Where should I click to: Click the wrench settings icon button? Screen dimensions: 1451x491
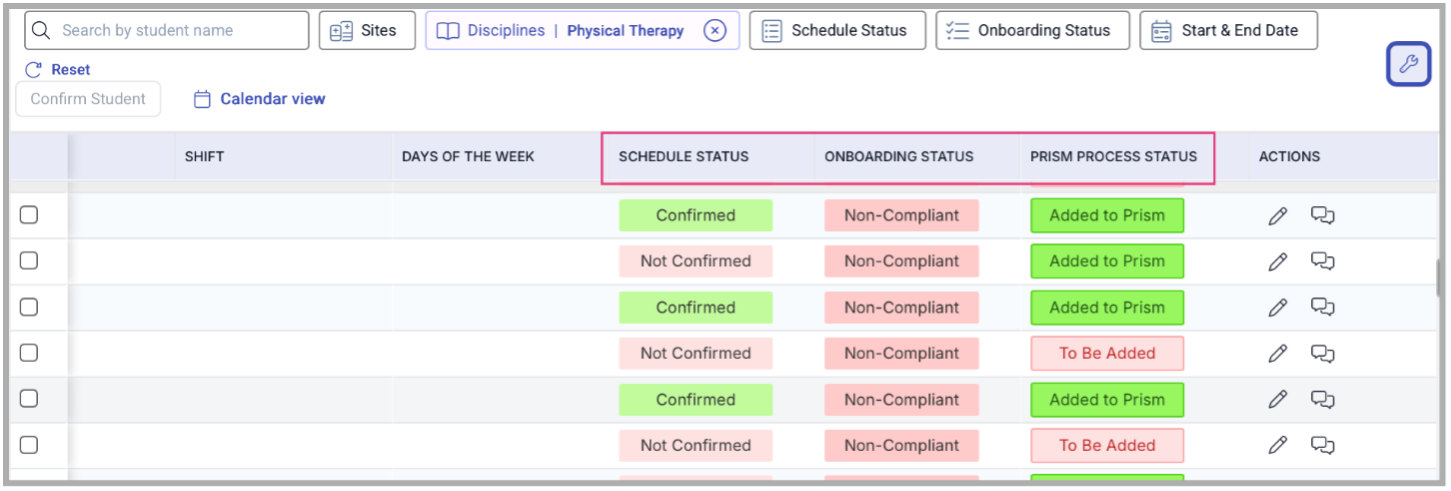[x=1408, y=65]
